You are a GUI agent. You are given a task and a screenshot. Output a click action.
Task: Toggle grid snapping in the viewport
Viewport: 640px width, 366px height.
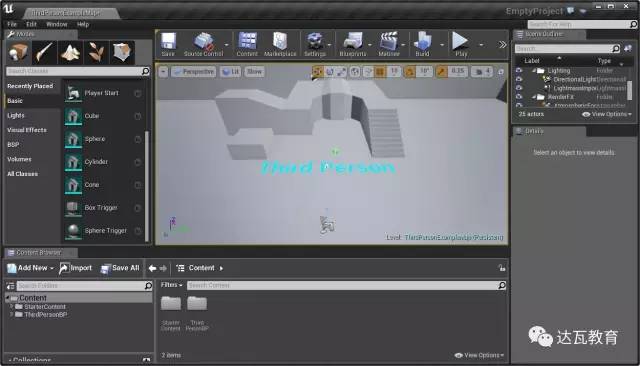[380, 72]
